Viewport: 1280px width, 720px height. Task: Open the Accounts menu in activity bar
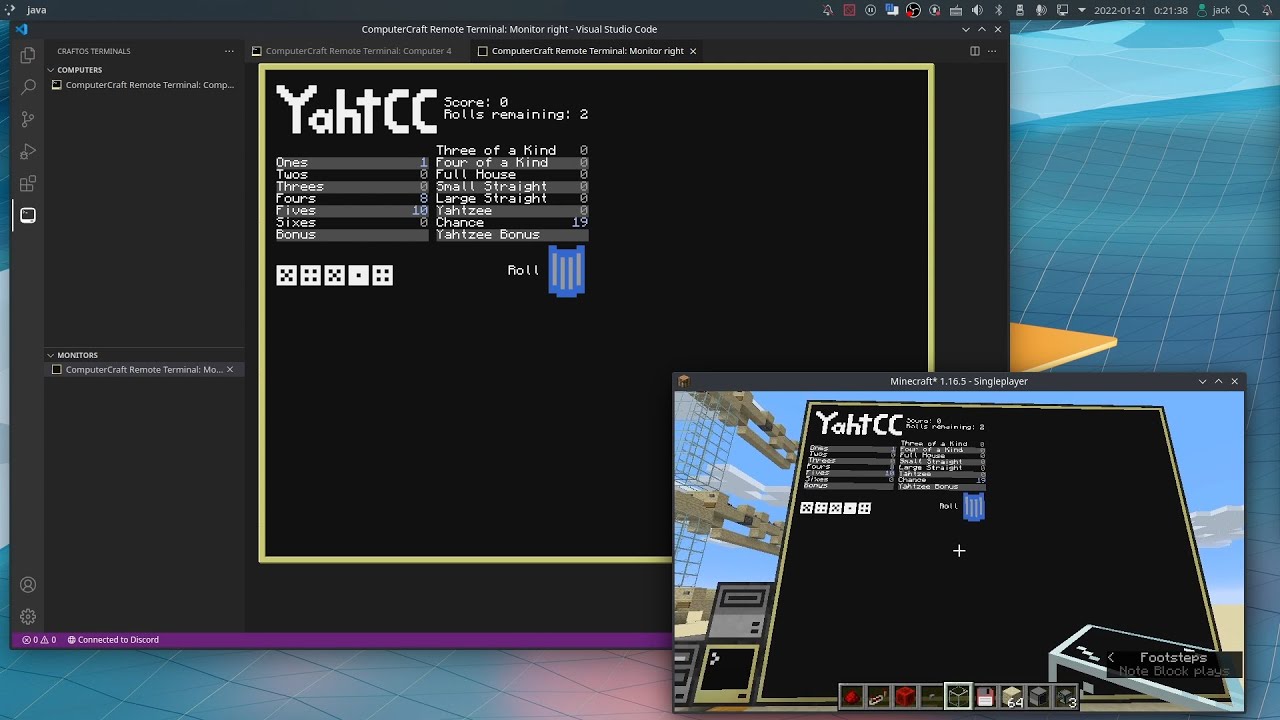pos(28,585)
